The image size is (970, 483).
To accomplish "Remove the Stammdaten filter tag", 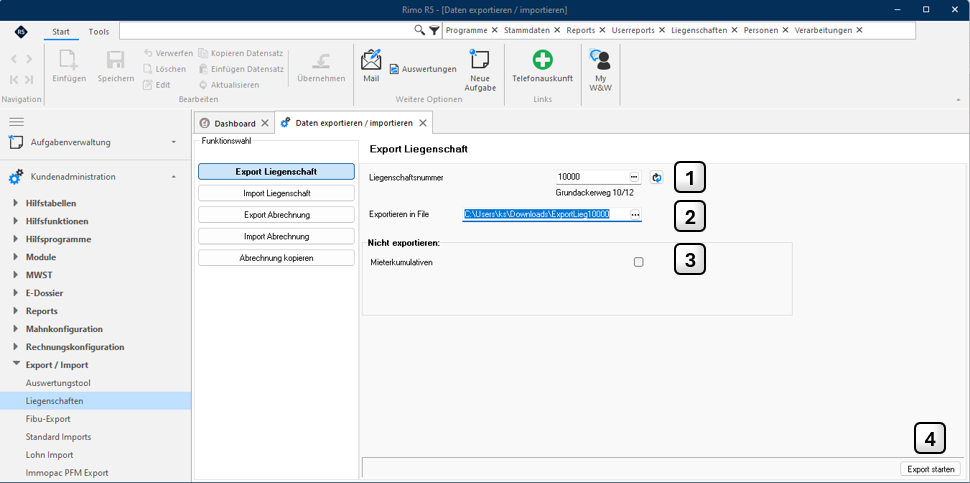I will [557, 30].
